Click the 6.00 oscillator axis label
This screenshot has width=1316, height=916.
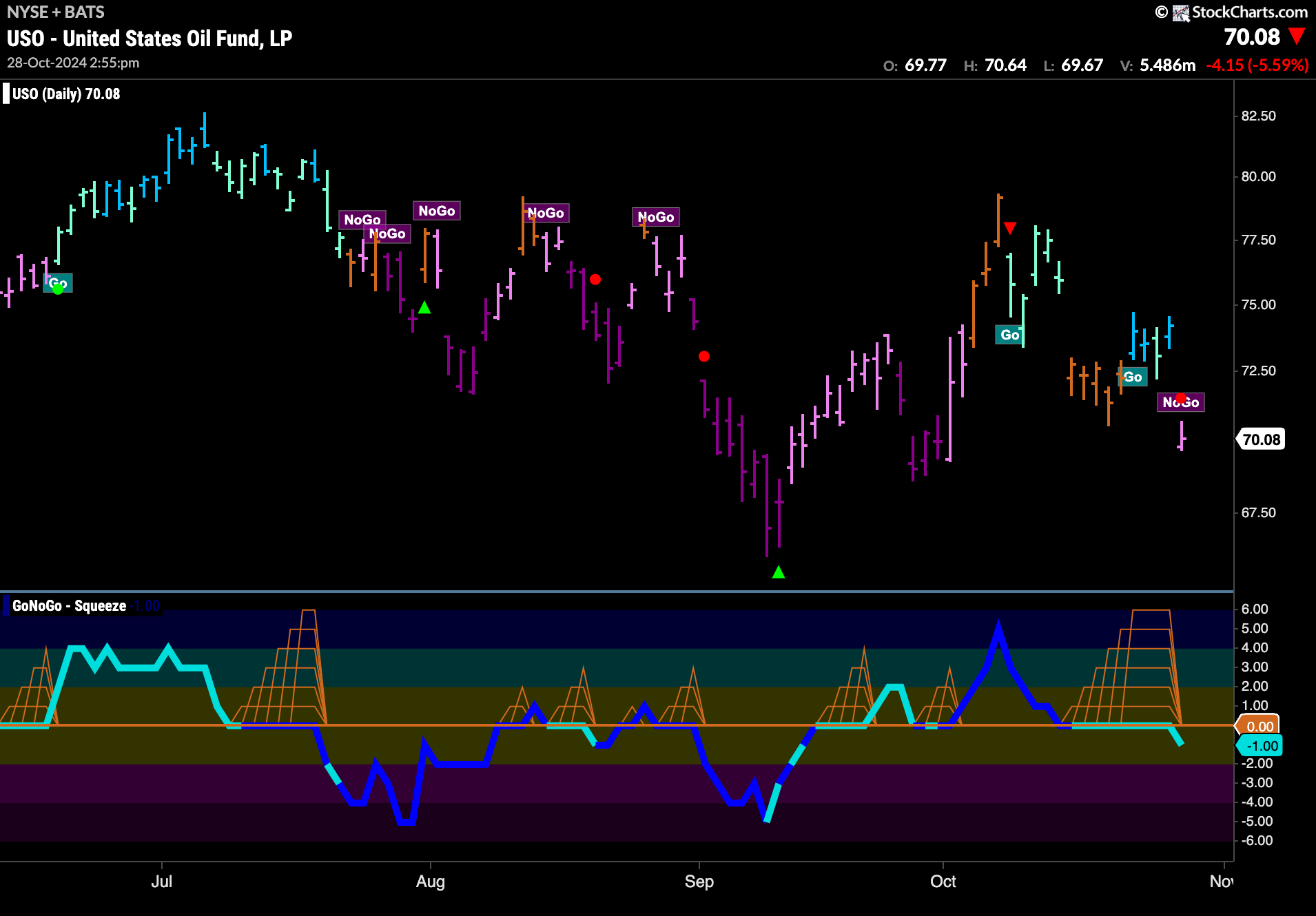pos(1255,609)
